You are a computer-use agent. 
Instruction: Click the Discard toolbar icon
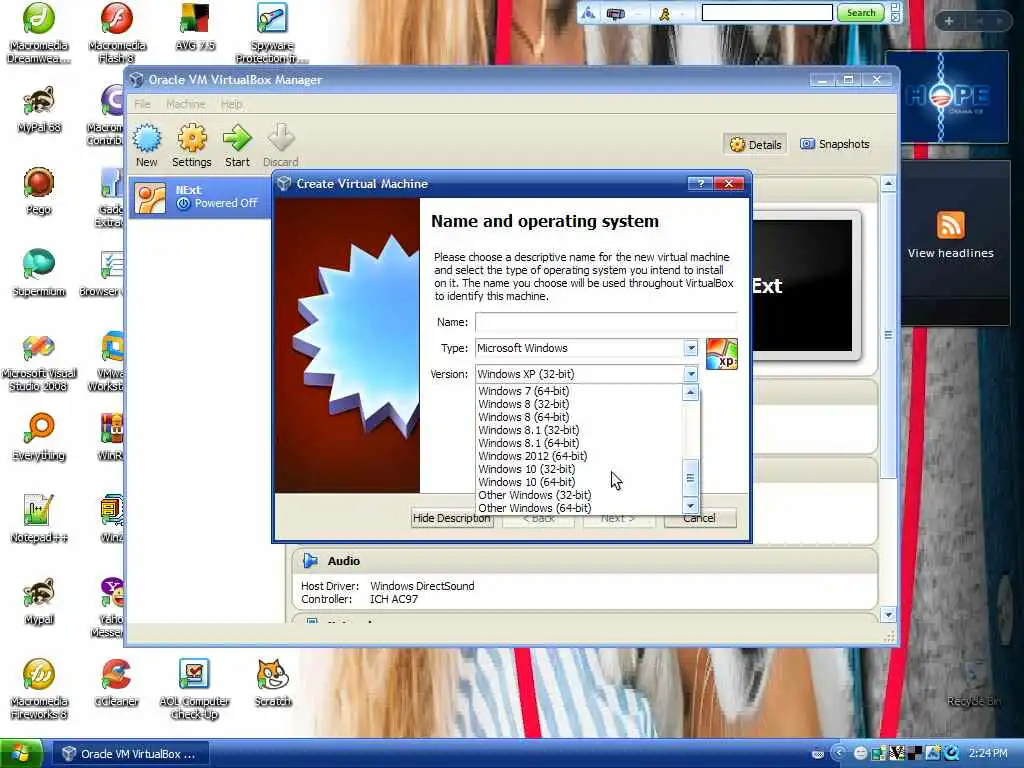point(281,145)
